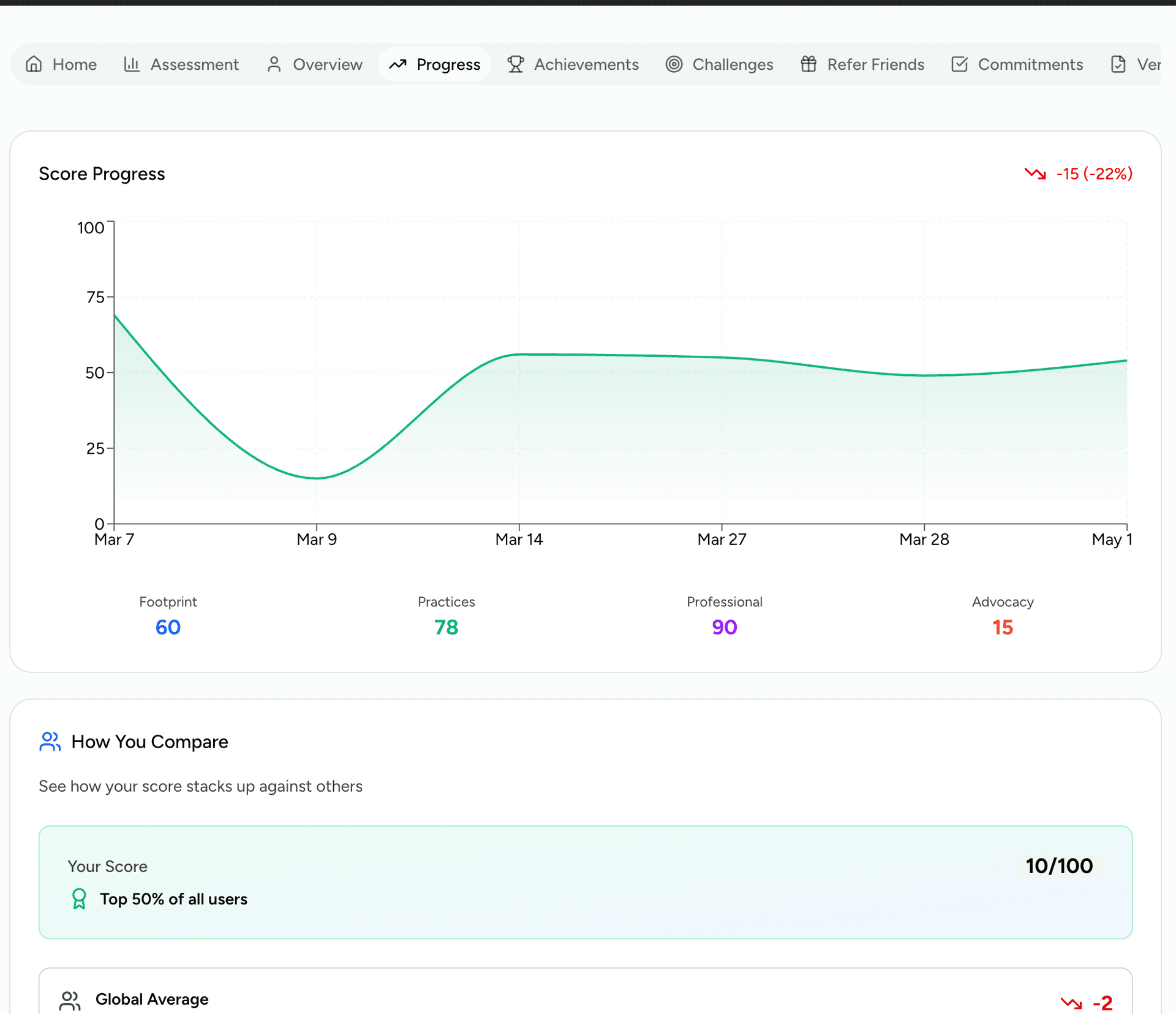Click the 25 y-axis label
The width and height of the screenshot is (1176, 1014).
(x=96, y=448)
